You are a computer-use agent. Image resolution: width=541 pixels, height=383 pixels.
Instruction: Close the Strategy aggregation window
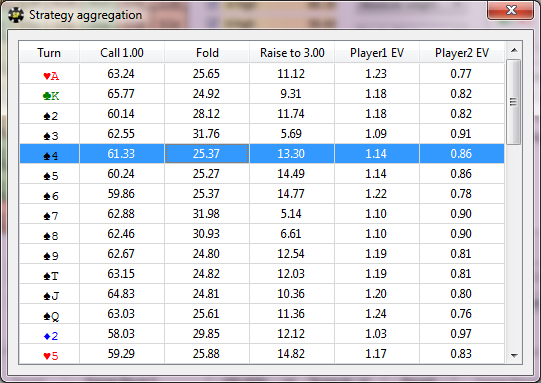(510, 10)
